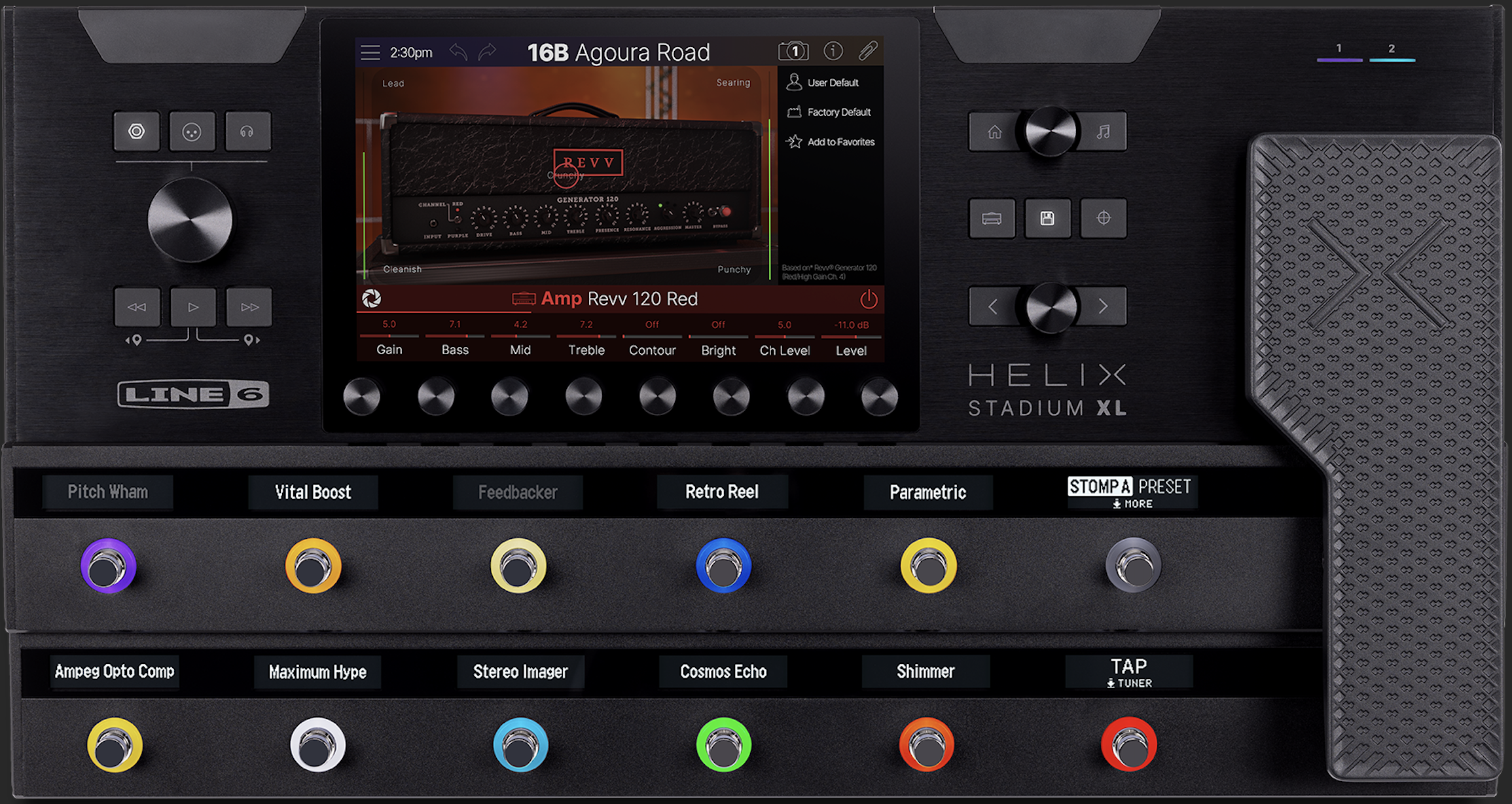This screenshot has height=804, width=1512.
Task: Toggle the Cosmos Echo footswitch
Action: pos(723,745)
